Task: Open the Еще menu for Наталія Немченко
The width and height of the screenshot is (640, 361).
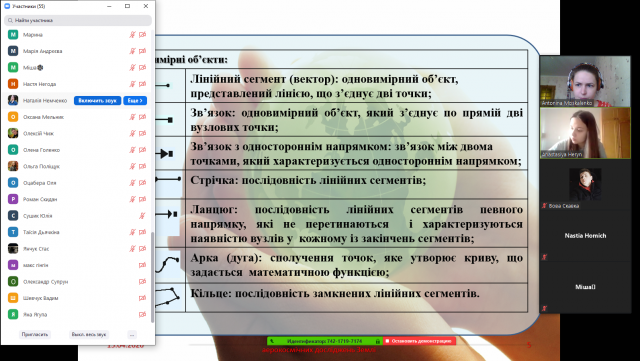Action: click(135, 100)
